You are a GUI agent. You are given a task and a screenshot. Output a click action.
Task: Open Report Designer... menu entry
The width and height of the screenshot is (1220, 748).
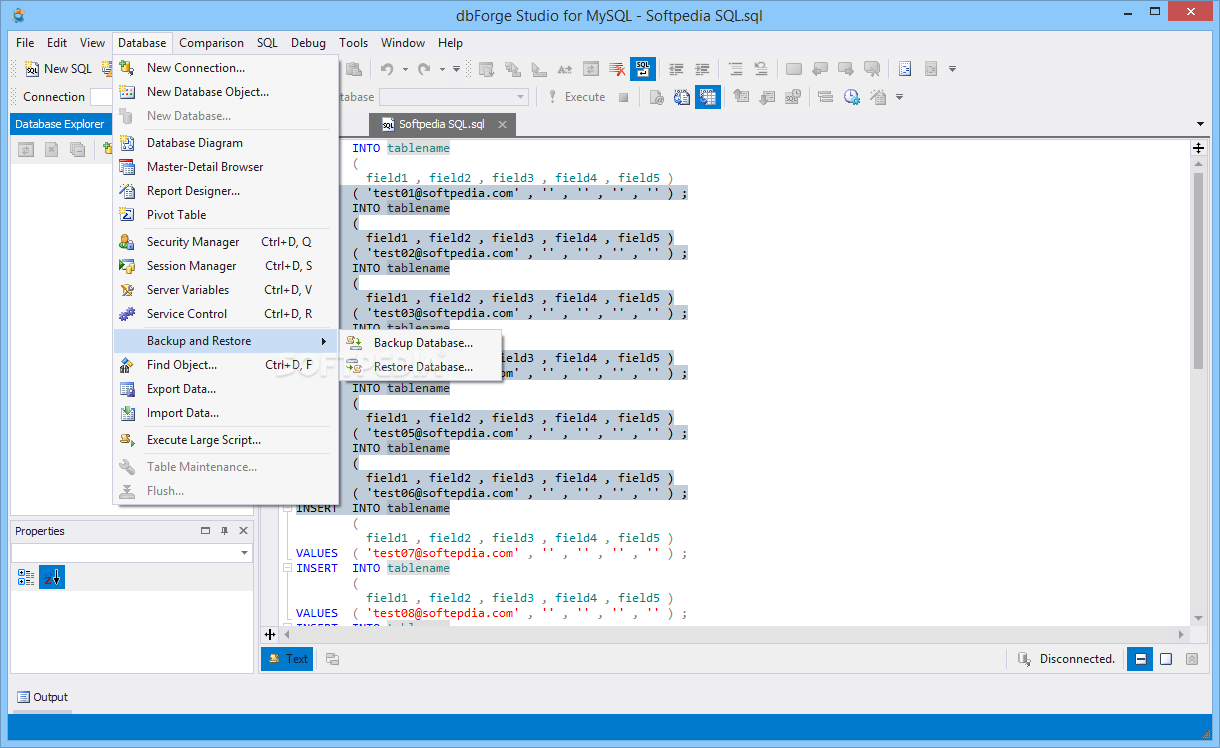click(x=226, y=191)
